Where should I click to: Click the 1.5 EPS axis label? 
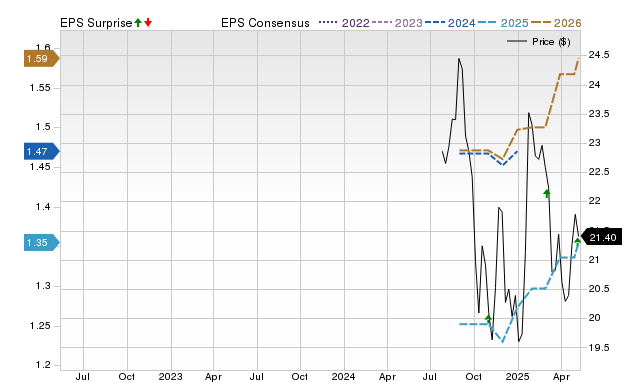(x=43, y=127)
